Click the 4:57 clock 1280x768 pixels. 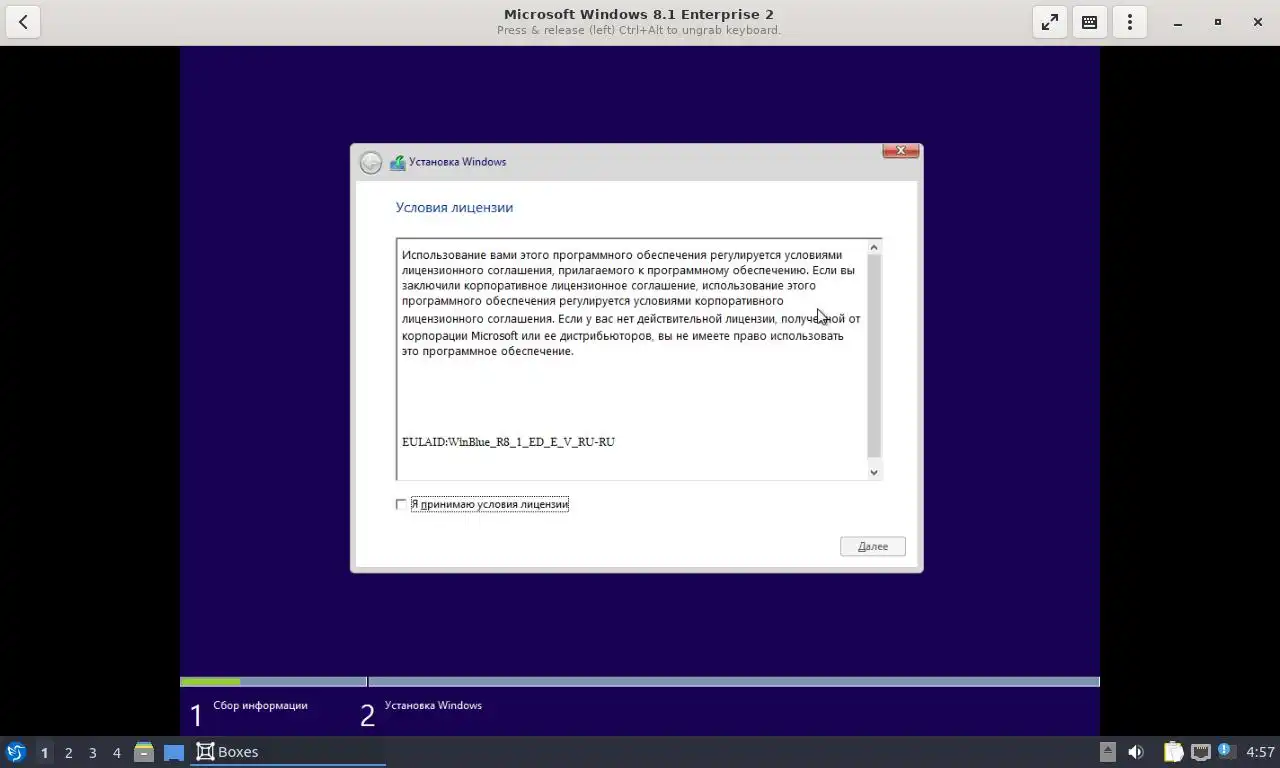[1260, 752]
